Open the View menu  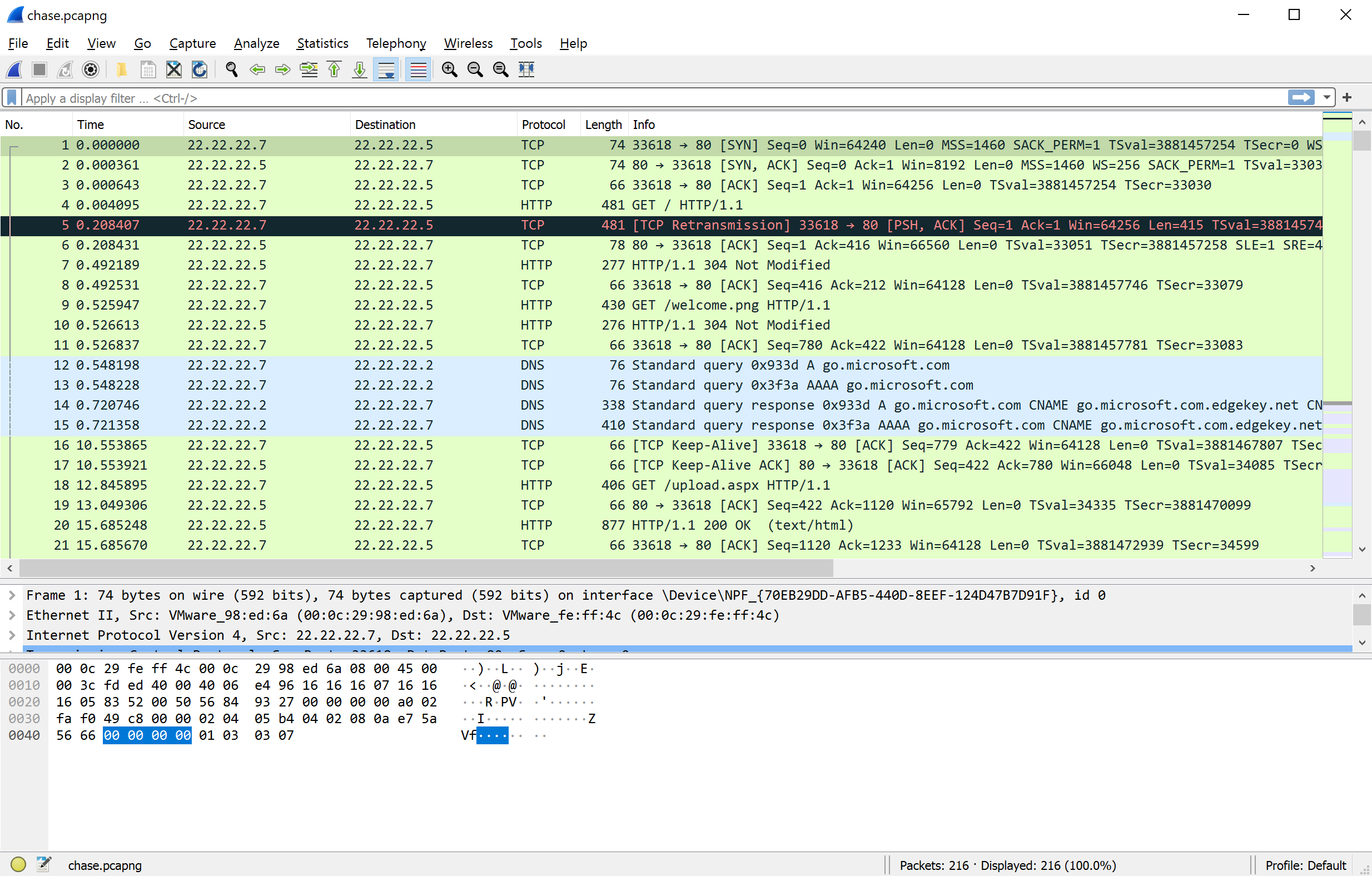point(101,43)
